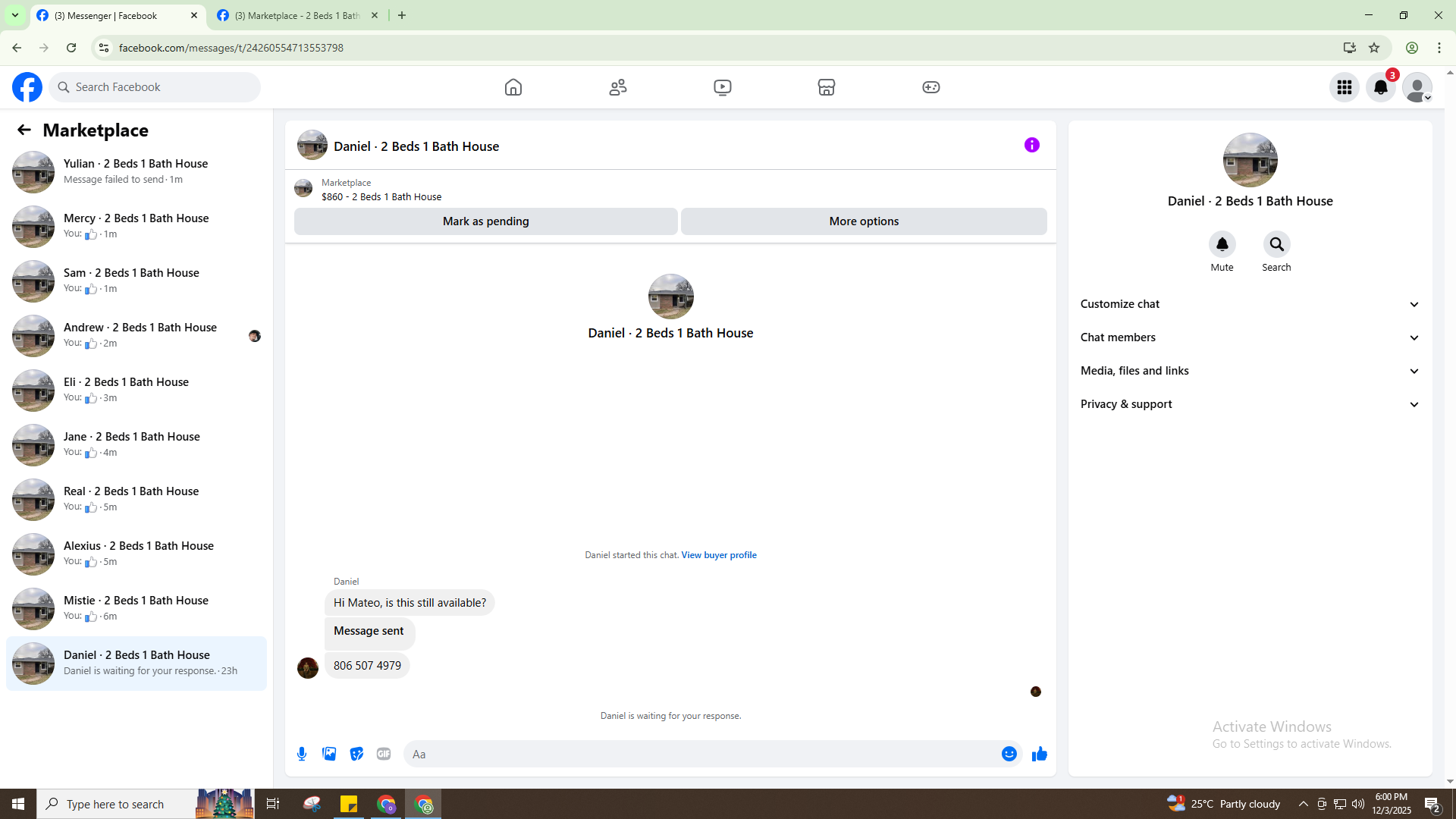This screenshot has width=1456, height=819.
Task: Open the Marketplace storefront icon
Action: (x=827, y=87)
